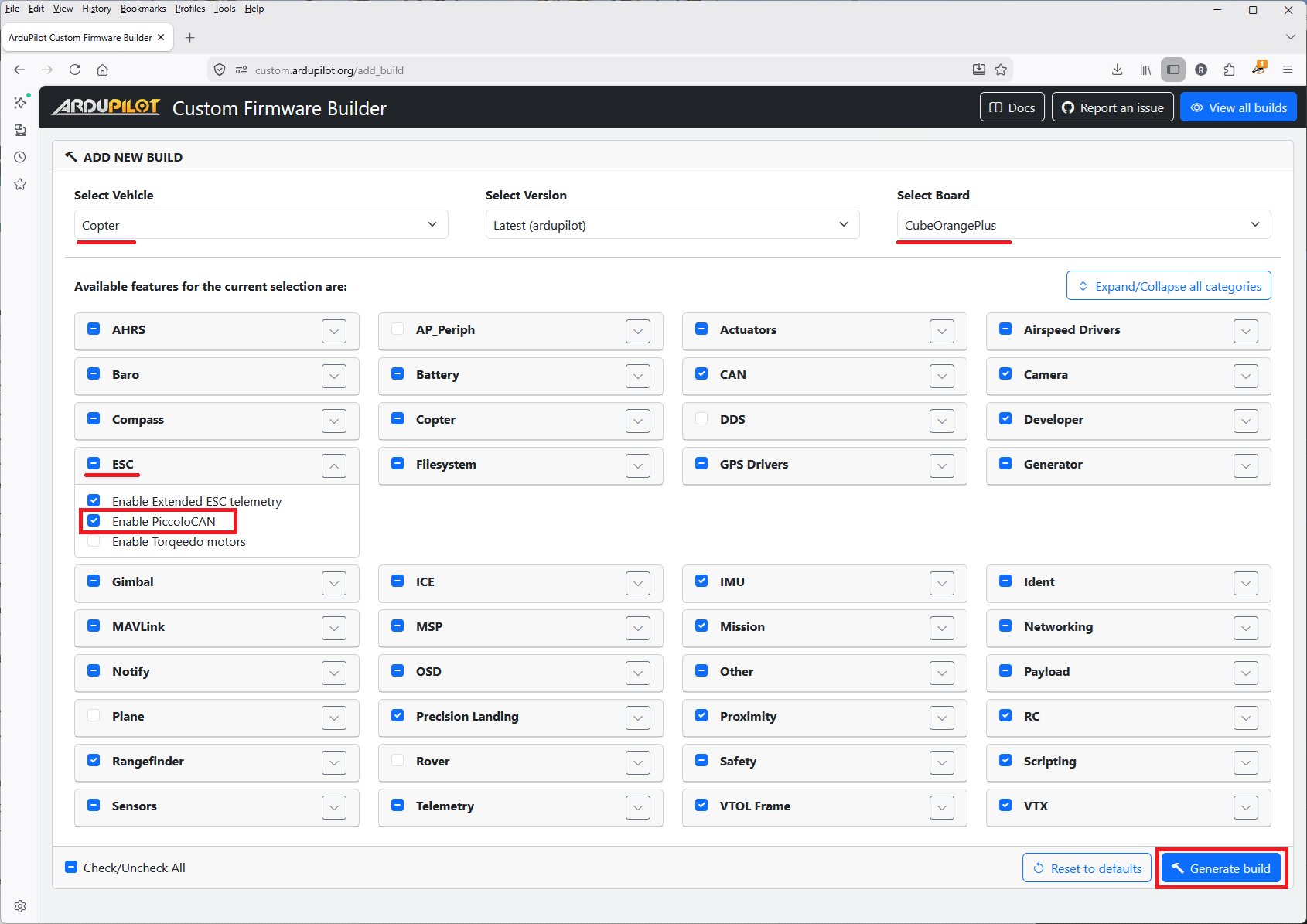Open the Bookmarks menu
The height and width of the screenshot is (924, 1307).
[143, 9]
